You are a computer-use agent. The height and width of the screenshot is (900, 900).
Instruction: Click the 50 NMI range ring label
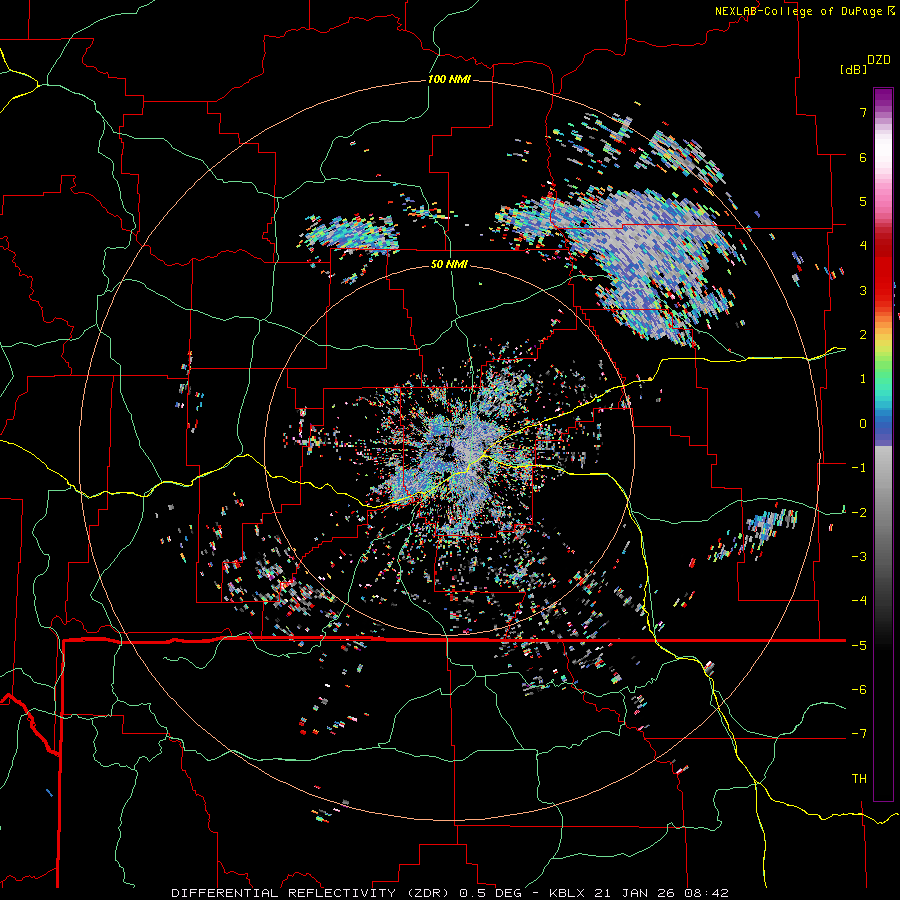[449, 264]
